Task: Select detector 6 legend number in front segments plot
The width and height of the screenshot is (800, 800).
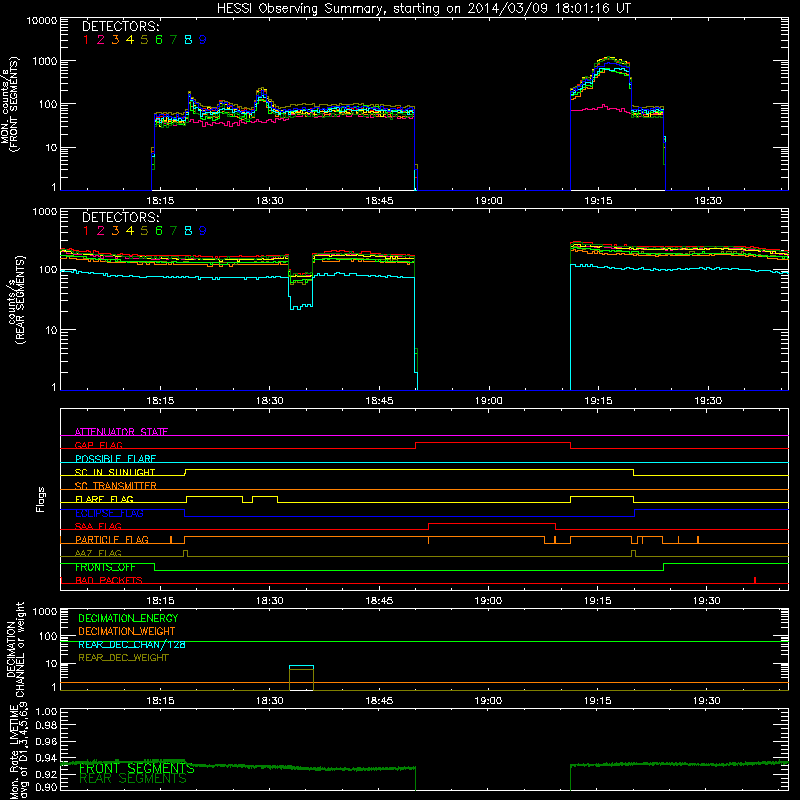Action: (x=159, y=40)
